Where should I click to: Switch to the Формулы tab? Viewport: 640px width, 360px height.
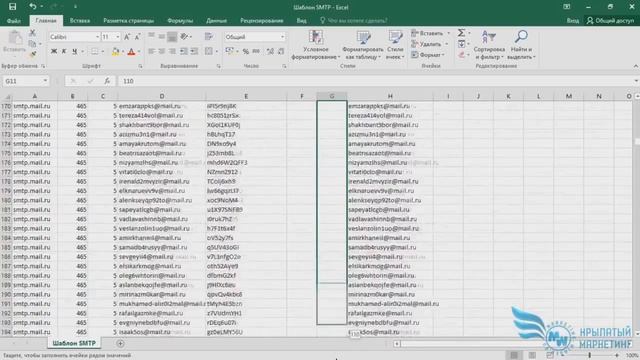click(x=180, y=20)
